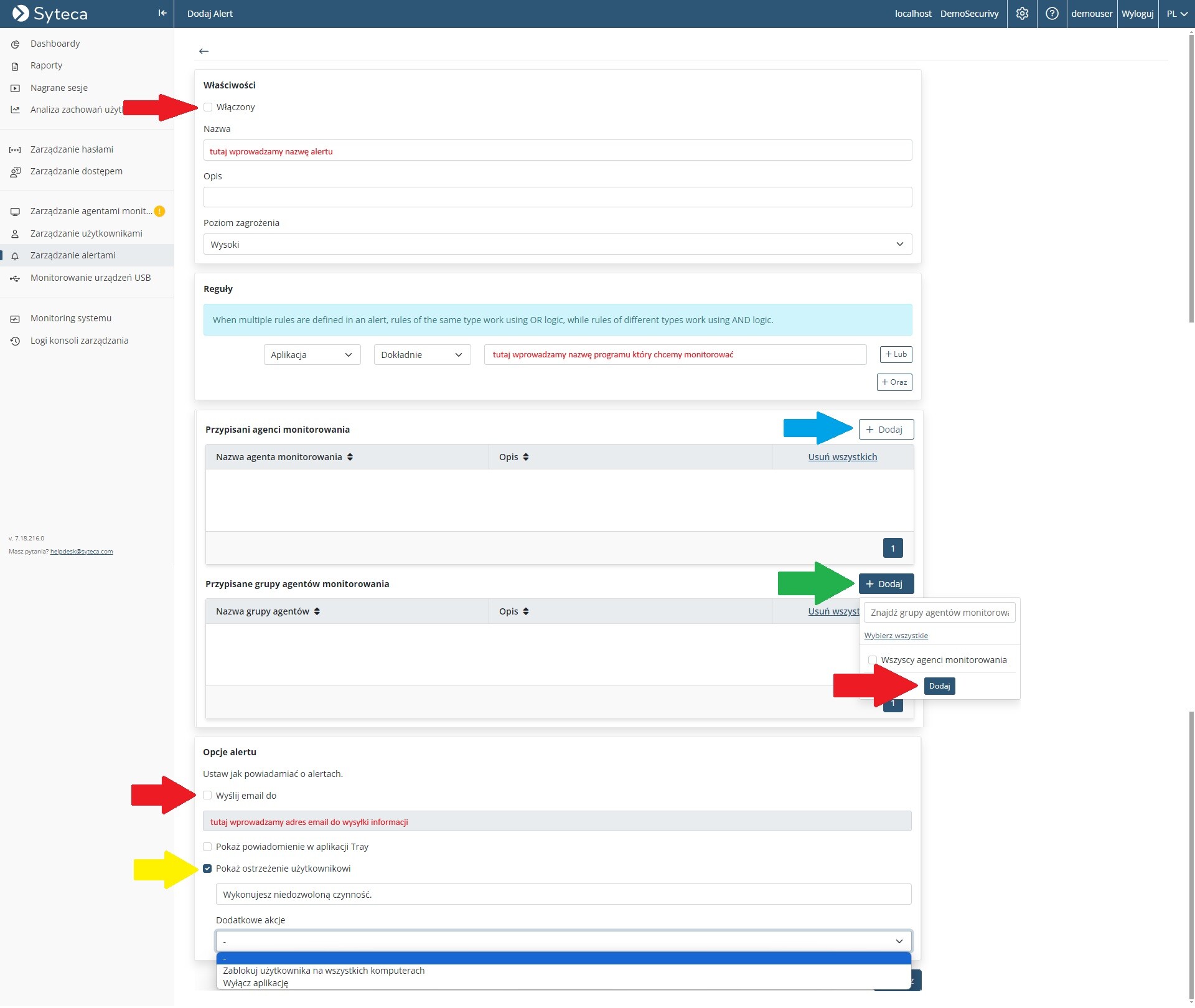Click the alert name (Nazwa) input field

[x=557, y=151]
